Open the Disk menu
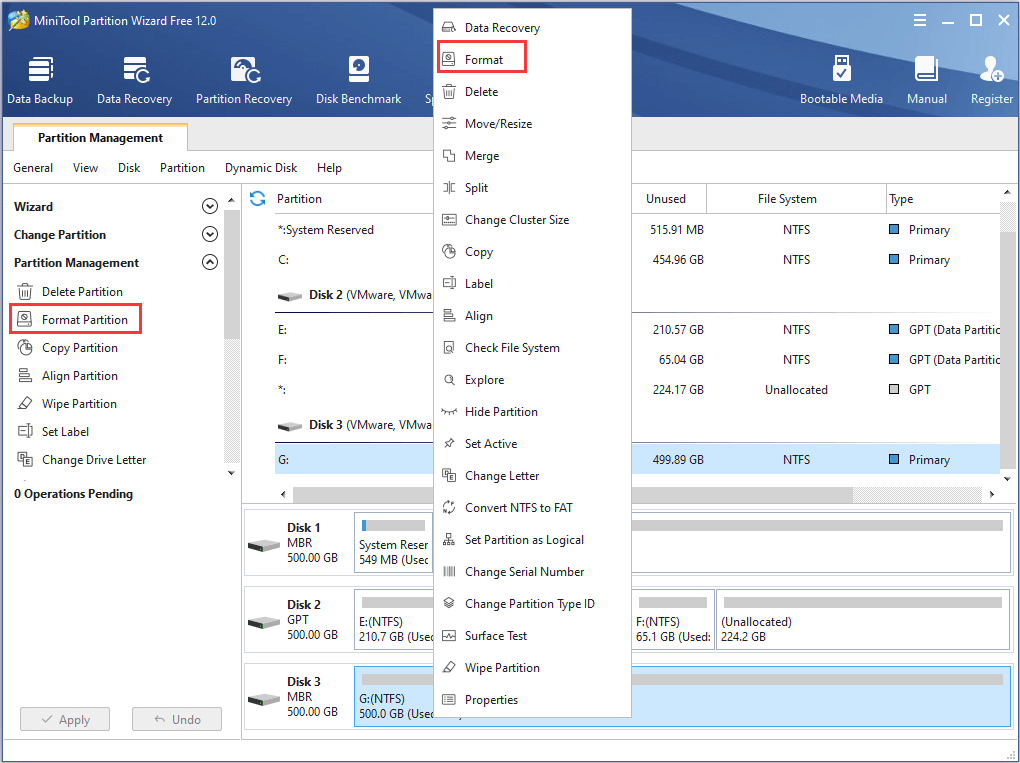 (129, 168)
